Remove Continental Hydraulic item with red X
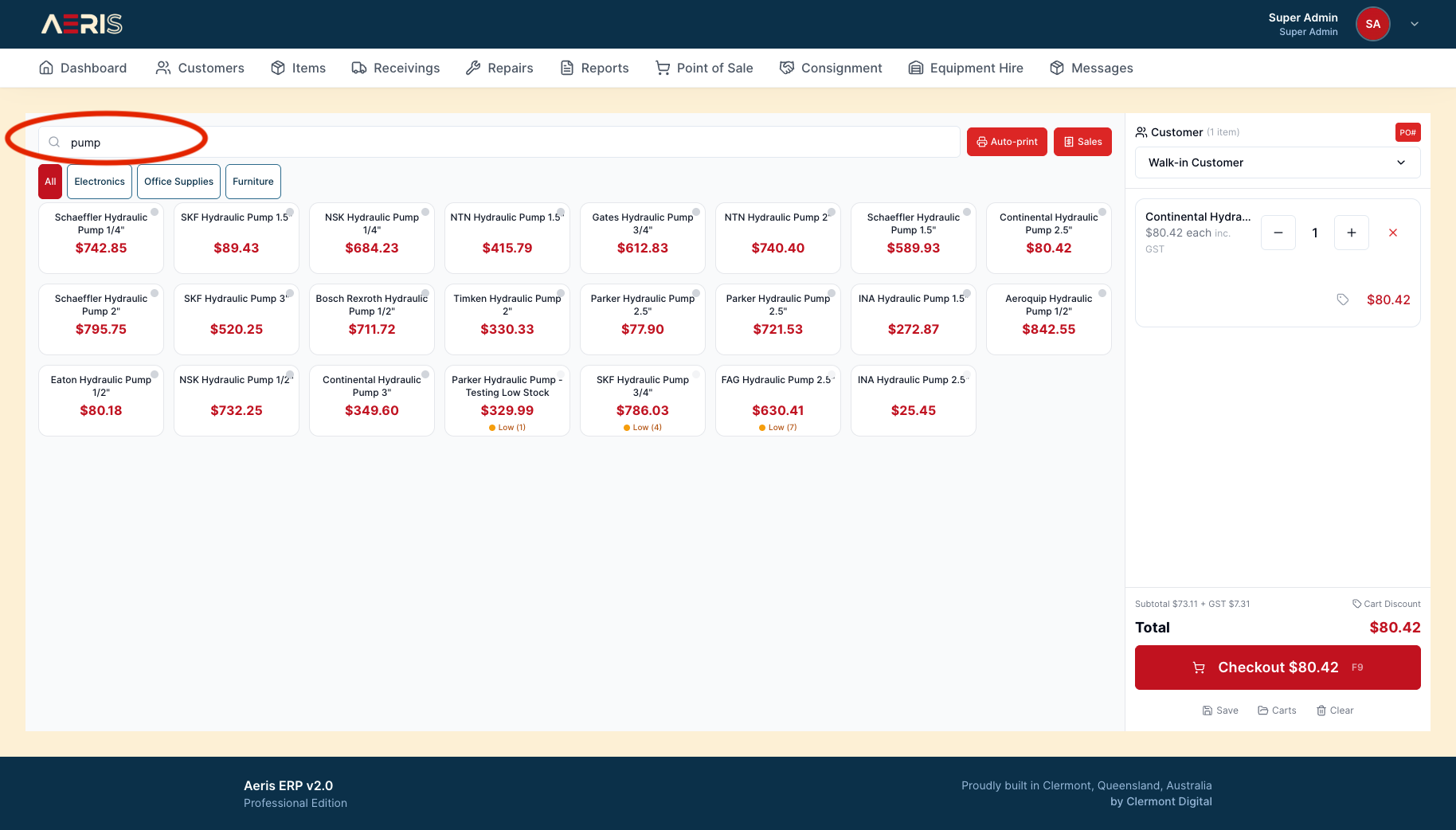This screenshot has width=1456, height=830. click(x=1392, y=233)
